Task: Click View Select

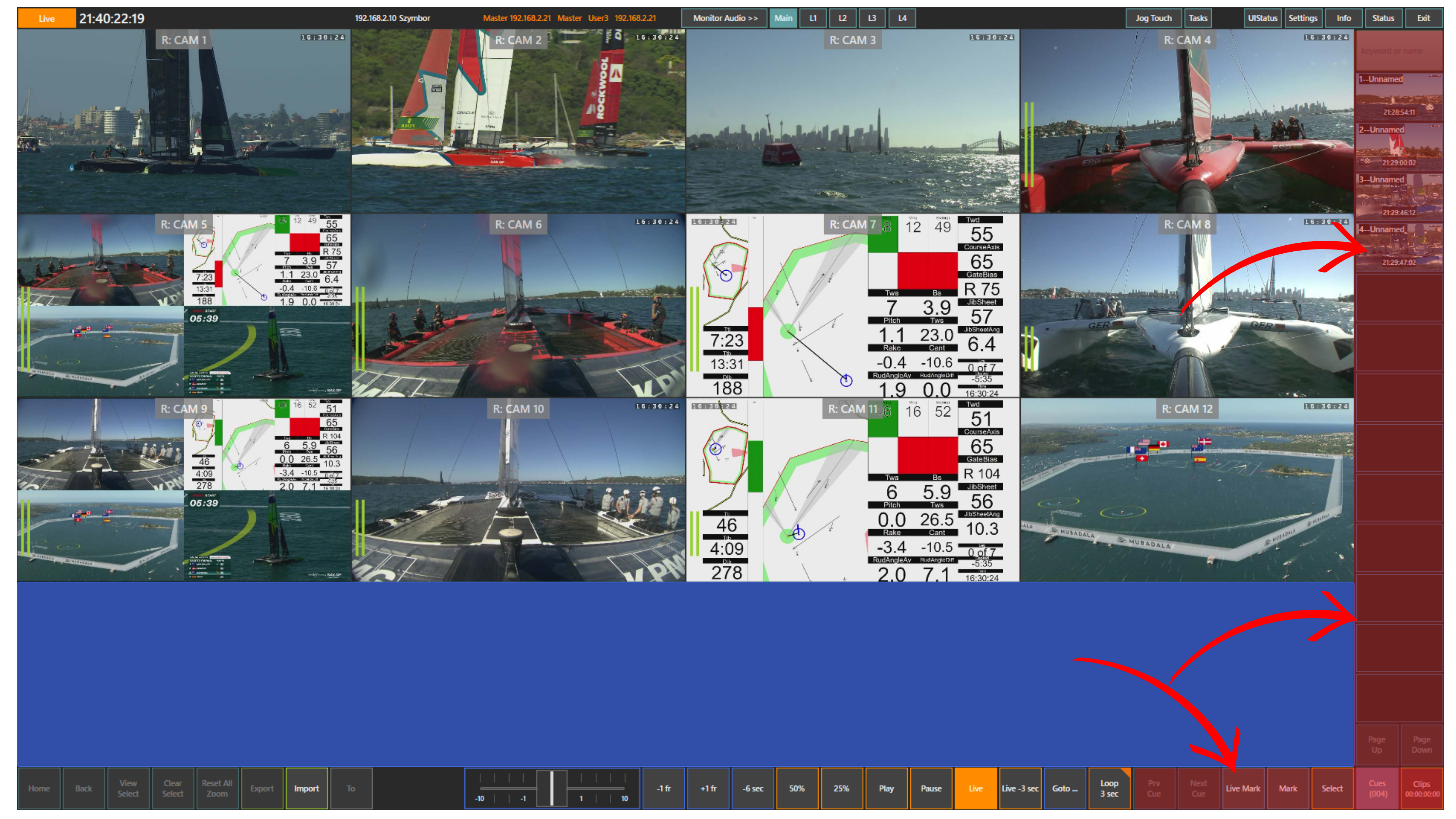Action: (128, 788)
